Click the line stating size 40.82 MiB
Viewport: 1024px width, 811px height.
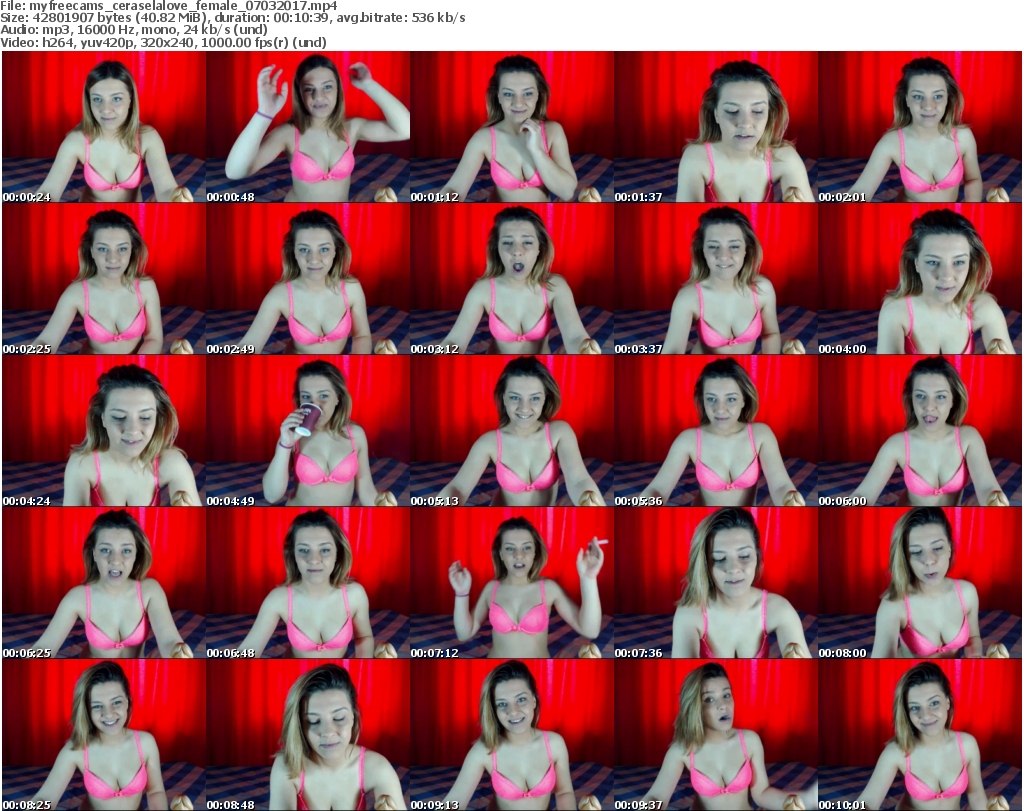[x=232, y=18]
